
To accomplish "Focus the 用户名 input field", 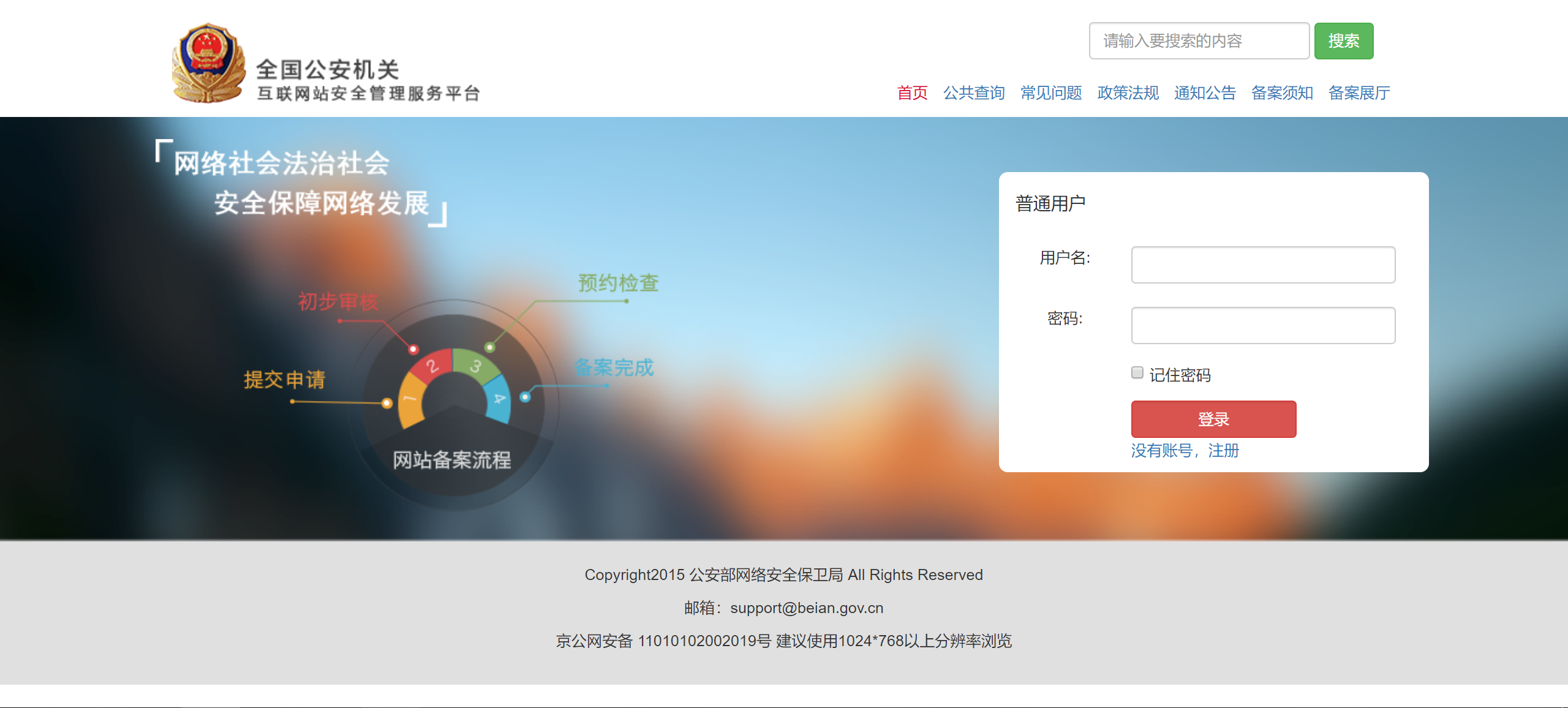I will 1263,265.
